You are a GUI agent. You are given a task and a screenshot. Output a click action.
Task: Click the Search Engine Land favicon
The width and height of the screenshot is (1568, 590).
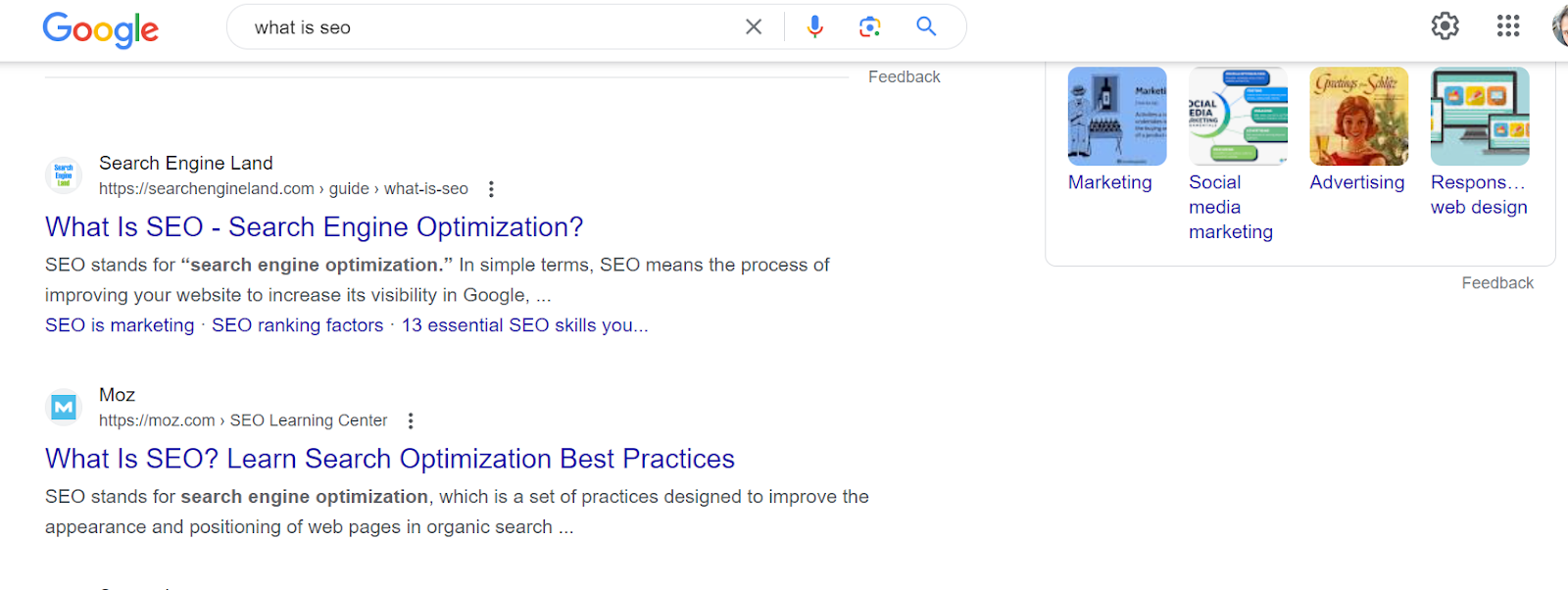pyautogui.click(x=64, y=175)
